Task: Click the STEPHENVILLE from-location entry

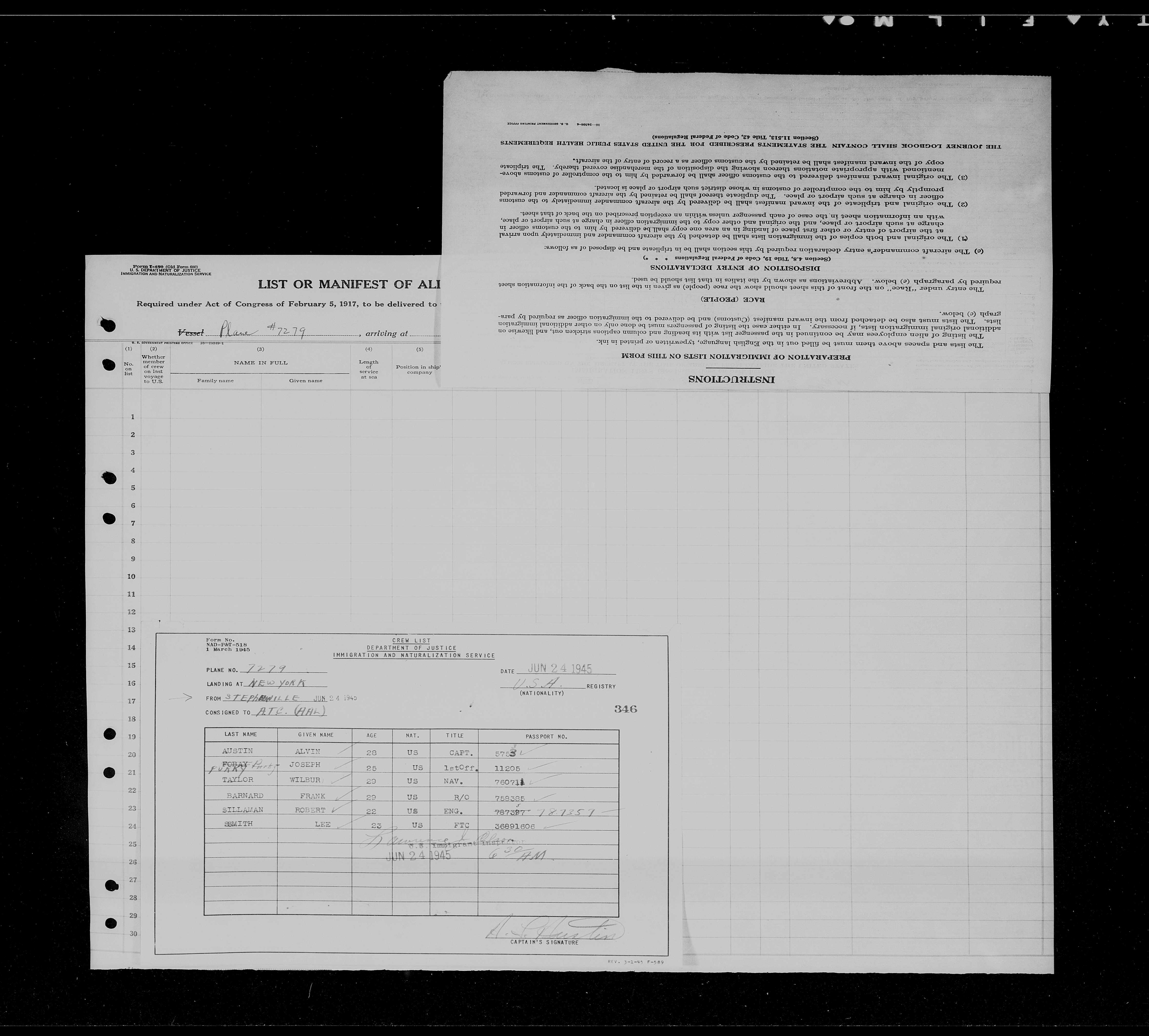Action: 262,698
